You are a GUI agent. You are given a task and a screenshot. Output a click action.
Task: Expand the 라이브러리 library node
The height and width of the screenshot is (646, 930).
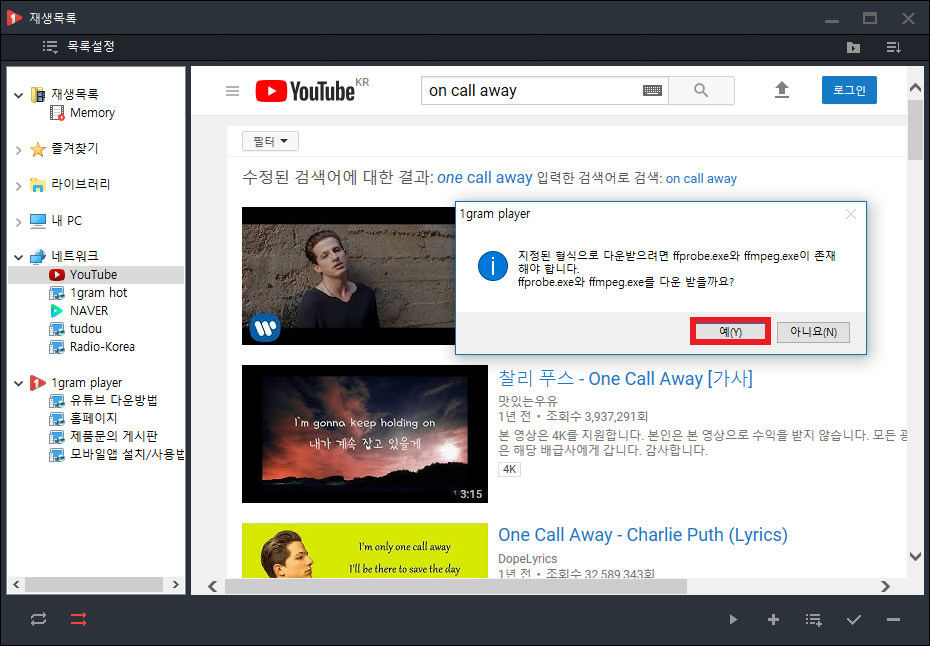pos(18,186)
